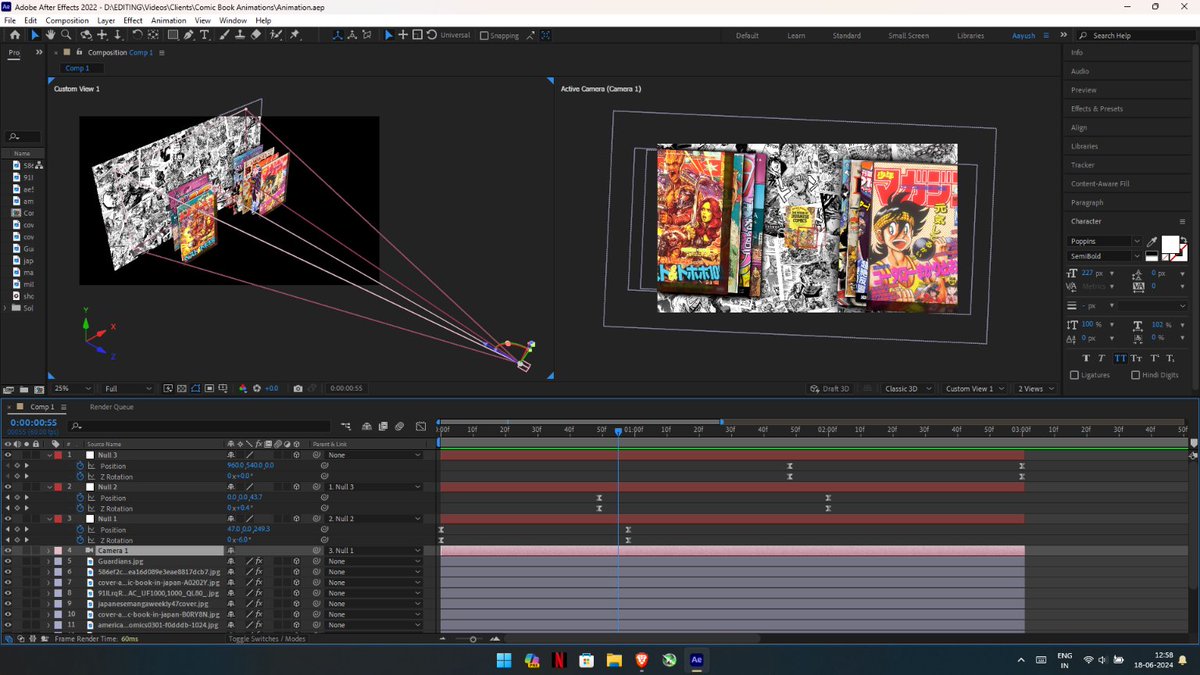Click the Windows Start button
The image size is (1200, 675).
pyautogui.click(x=503, y=659)
